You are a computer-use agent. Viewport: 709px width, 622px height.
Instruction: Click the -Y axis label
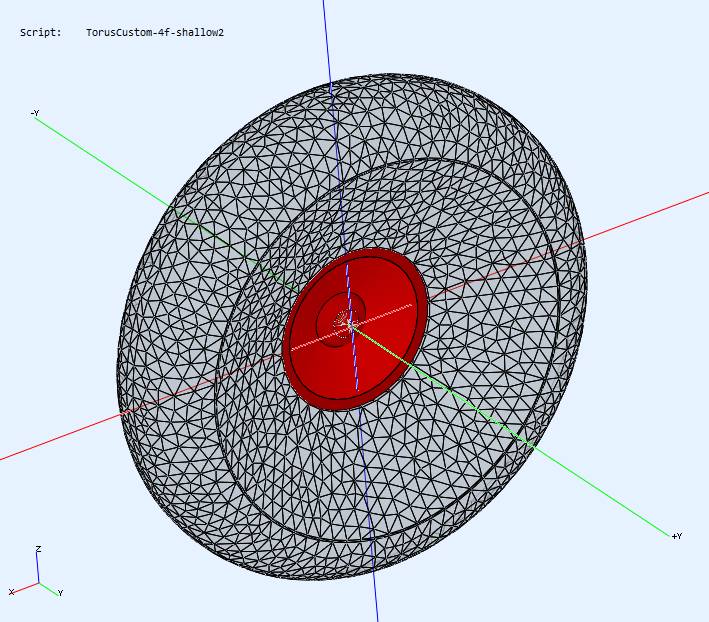35,113
